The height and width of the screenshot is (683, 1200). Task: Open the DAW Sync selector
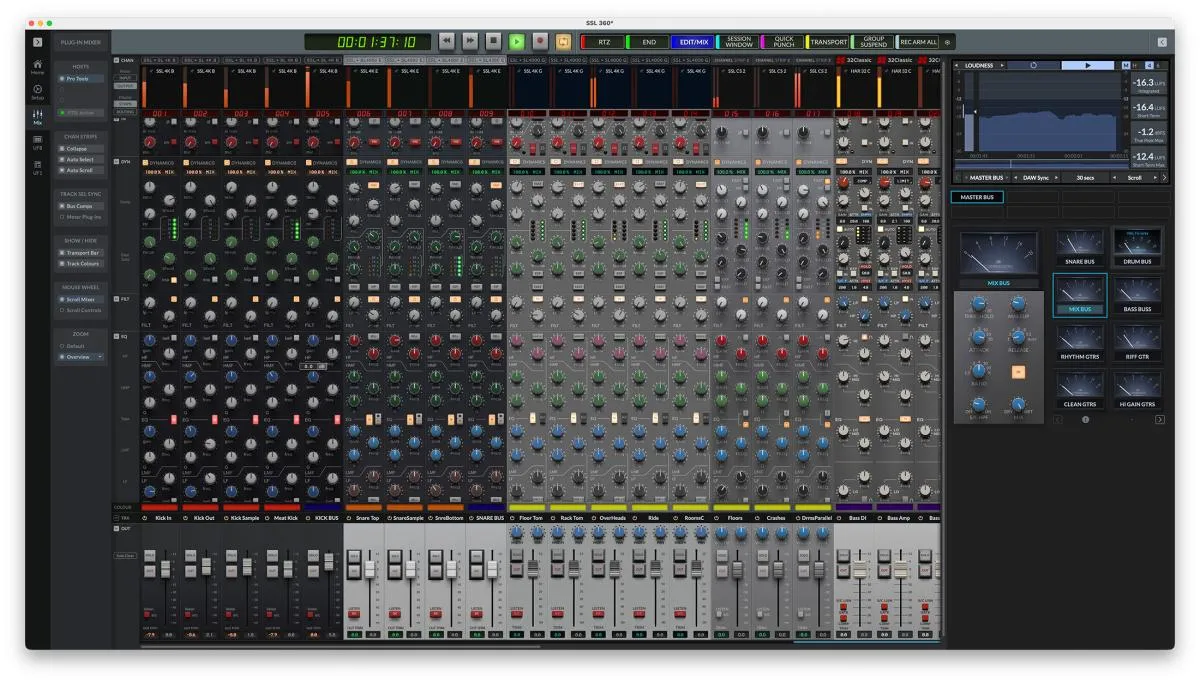[x=1036, y=178]
